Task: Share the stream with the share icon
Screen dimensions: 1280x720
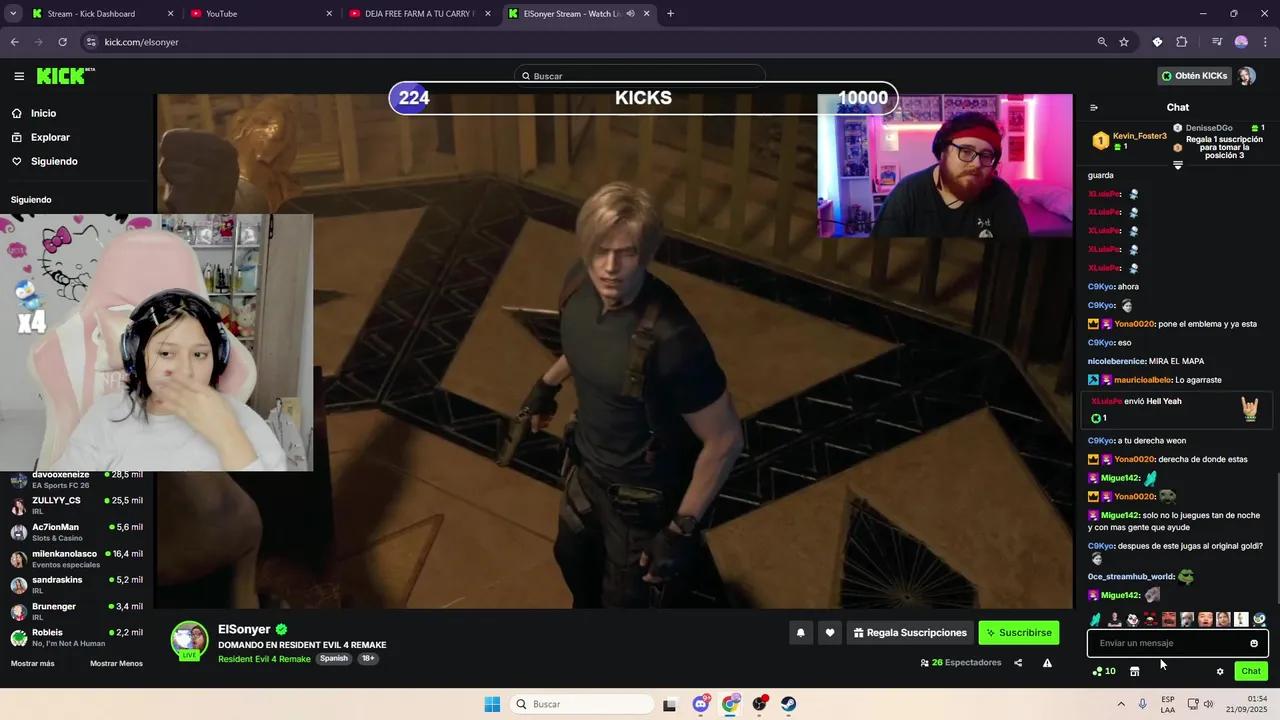Action: [1018, 663]
